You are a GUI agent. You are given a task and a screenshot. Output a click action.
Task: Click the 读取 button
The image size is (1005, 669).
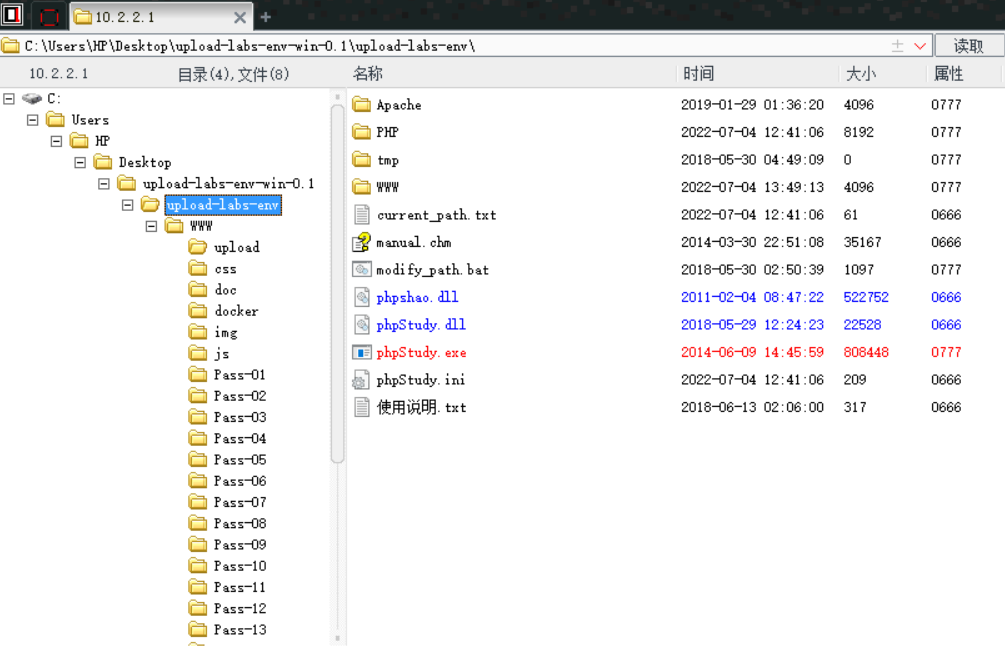(968, 46)
